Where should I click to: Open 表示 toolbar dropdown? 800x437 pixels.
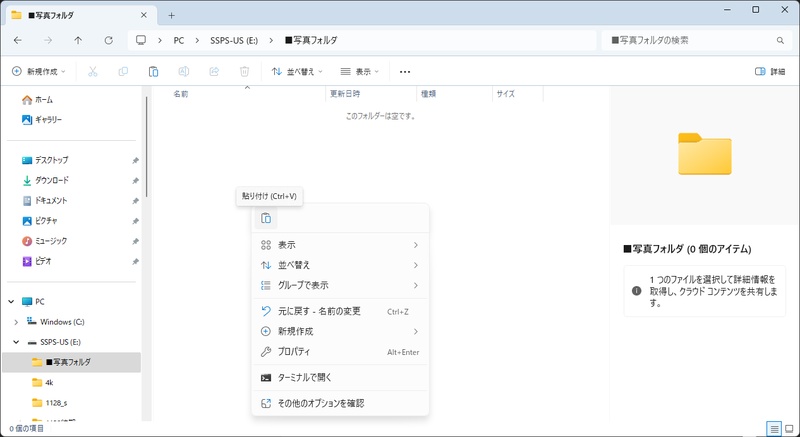(360, 72)
